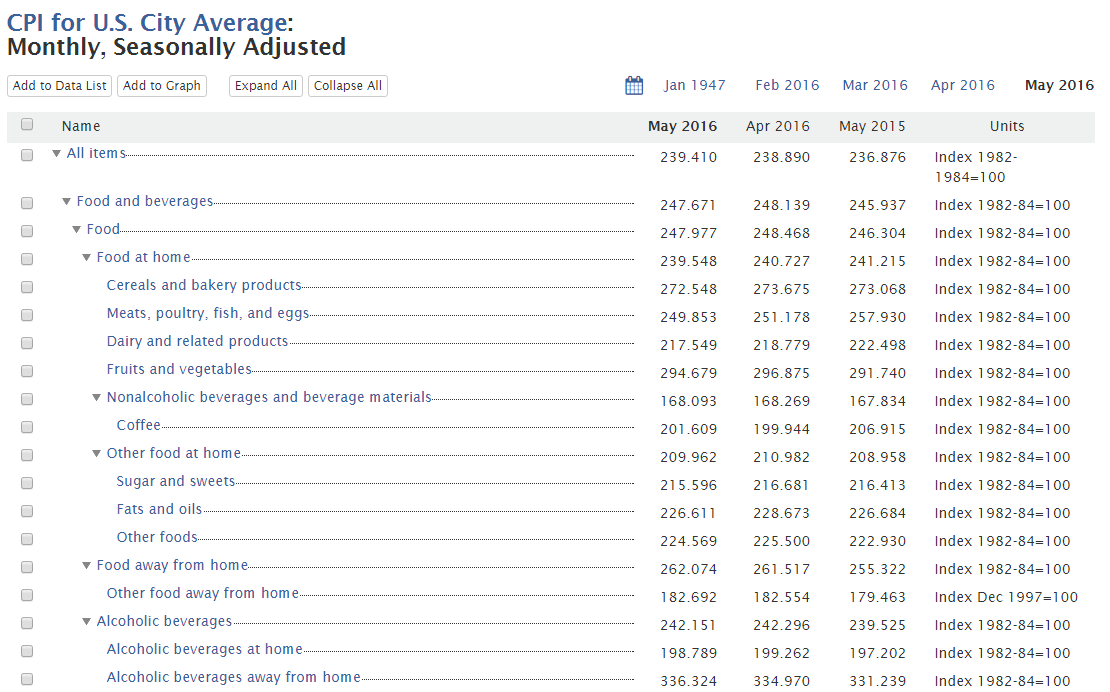The image size is (1110, 692).
Task: Tick the checkbox for Coffee row
Action: [27, 427]
